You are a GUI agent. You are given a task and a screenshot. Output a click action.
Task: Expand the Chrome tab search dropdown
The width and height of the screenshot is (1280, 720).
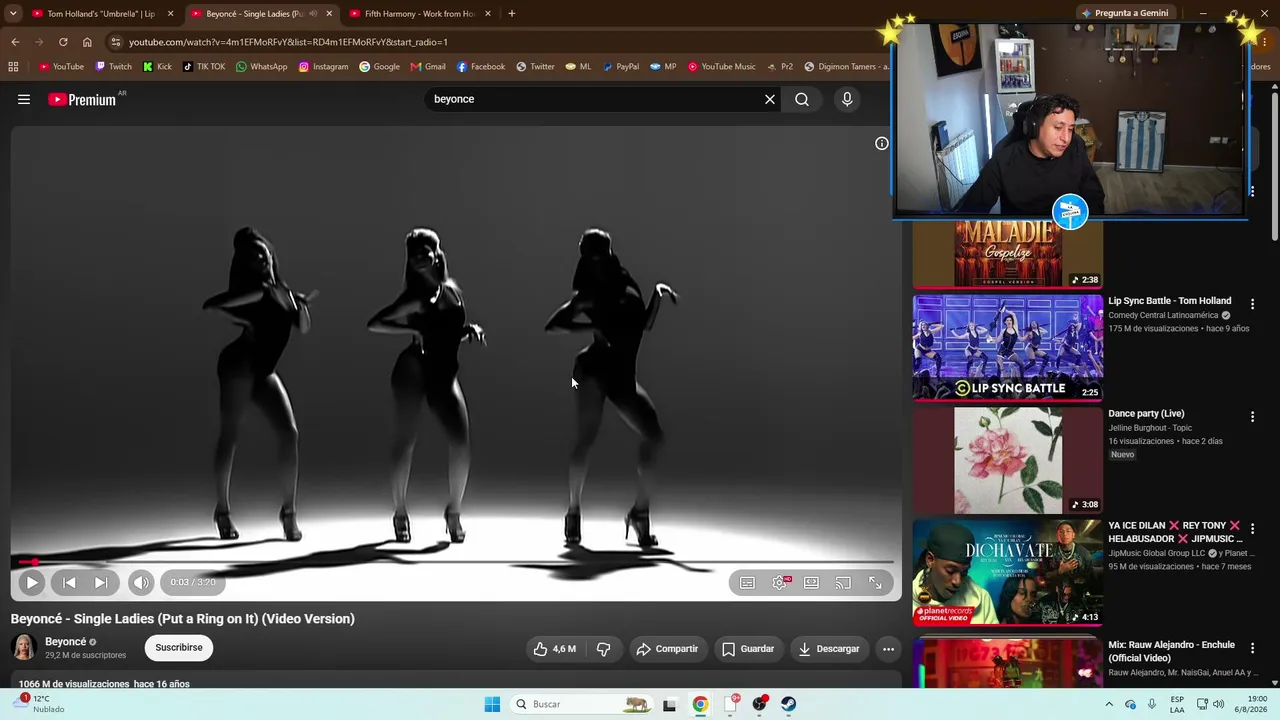pyautogui.click(x=13, y=14)
